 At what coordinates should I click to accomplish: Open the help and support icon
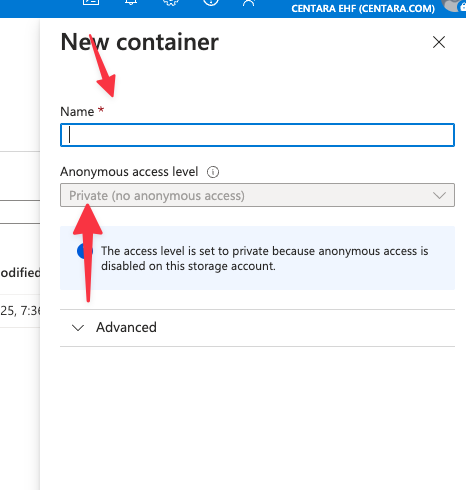click(x=211, y=2)
